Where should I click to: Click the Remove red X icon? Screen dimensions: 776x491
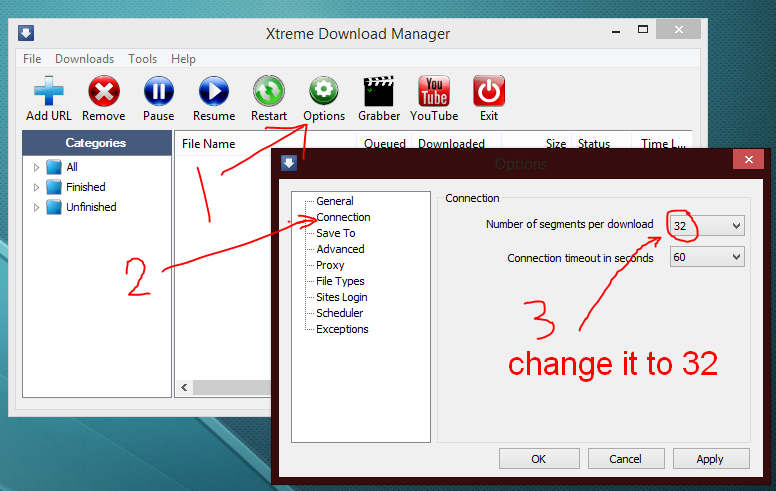(103, 91)
